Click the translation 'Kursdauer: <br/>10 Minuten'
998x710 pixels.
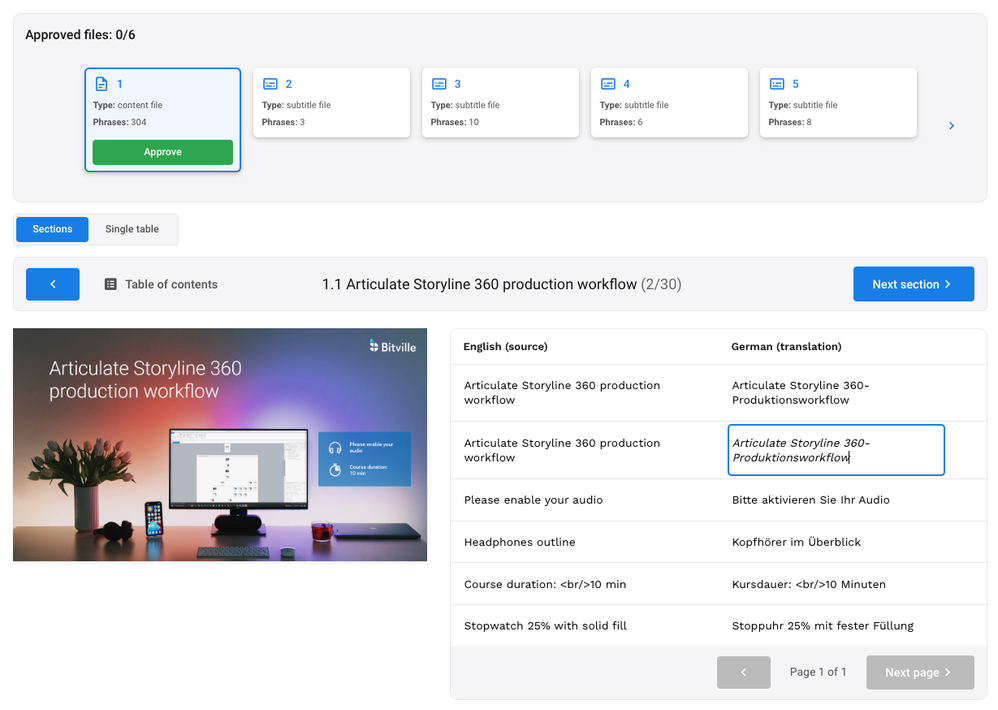[x=809, y=584]
